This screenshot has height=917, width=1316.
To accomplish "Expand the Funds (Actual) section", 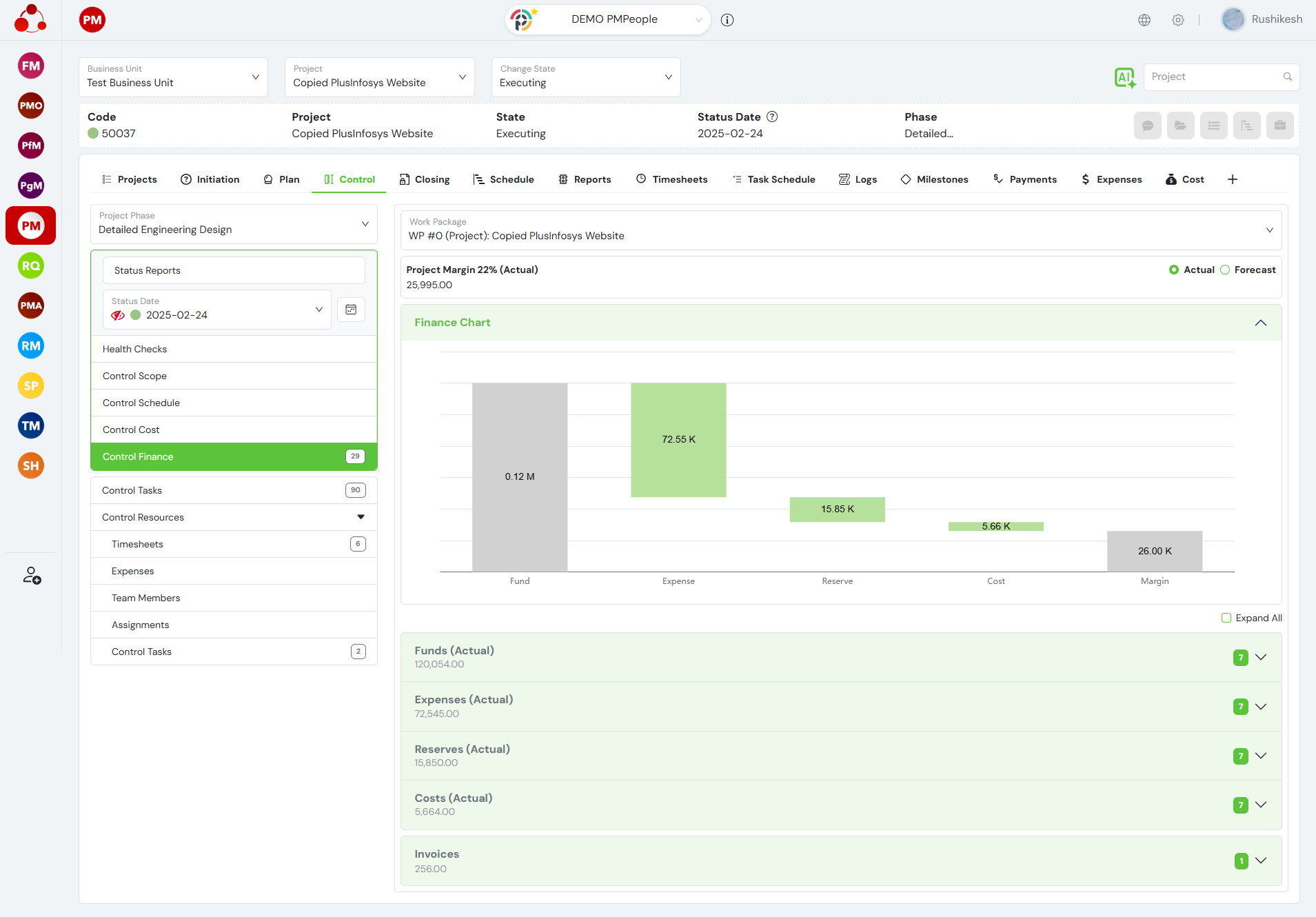I will (x=1261, y=658).
